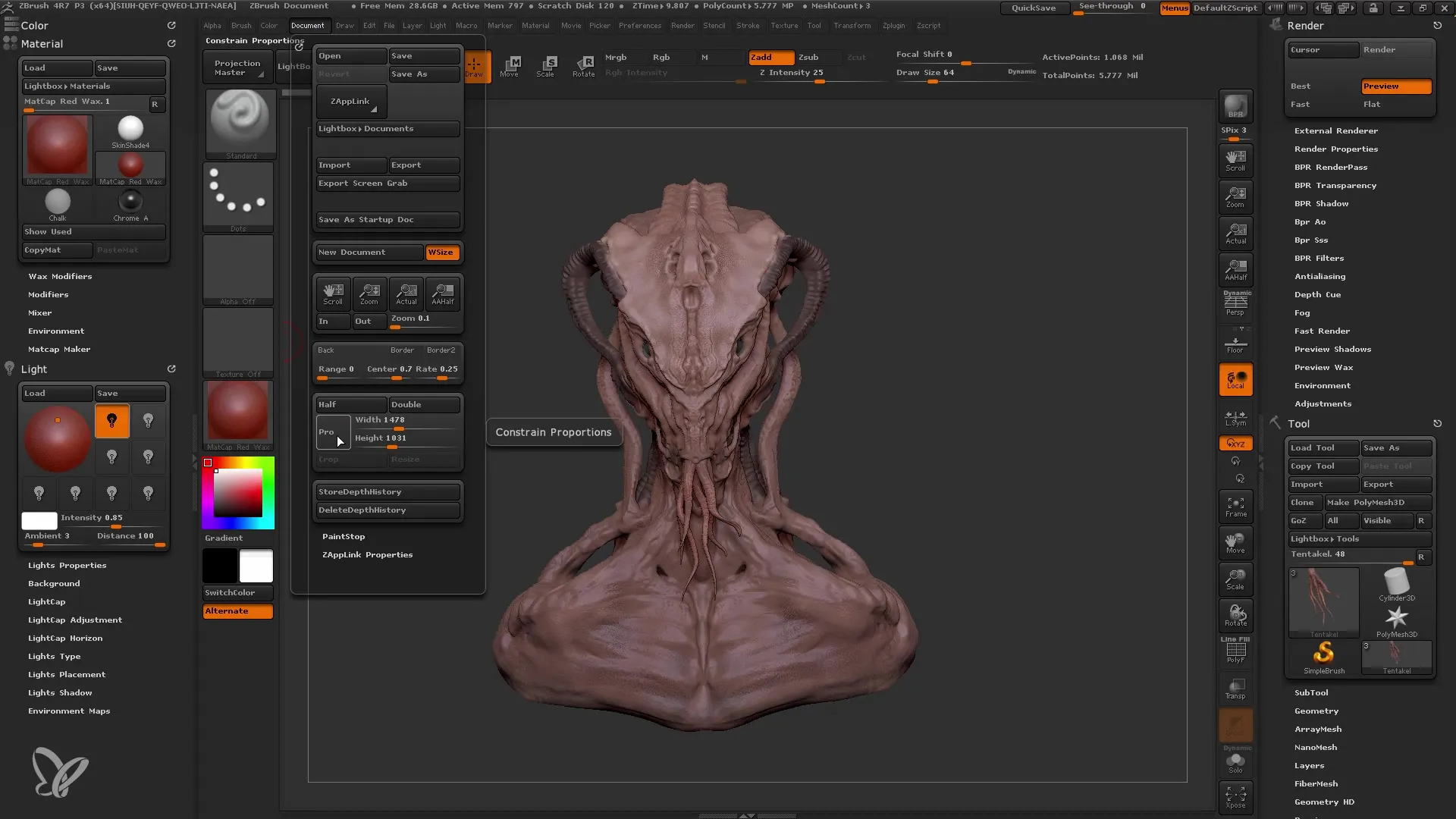This screenshot has width=1456, height=819.
Task: Select the SimpleBrush tool icon
Action: pyautogui.click(x=1324, y=657)
